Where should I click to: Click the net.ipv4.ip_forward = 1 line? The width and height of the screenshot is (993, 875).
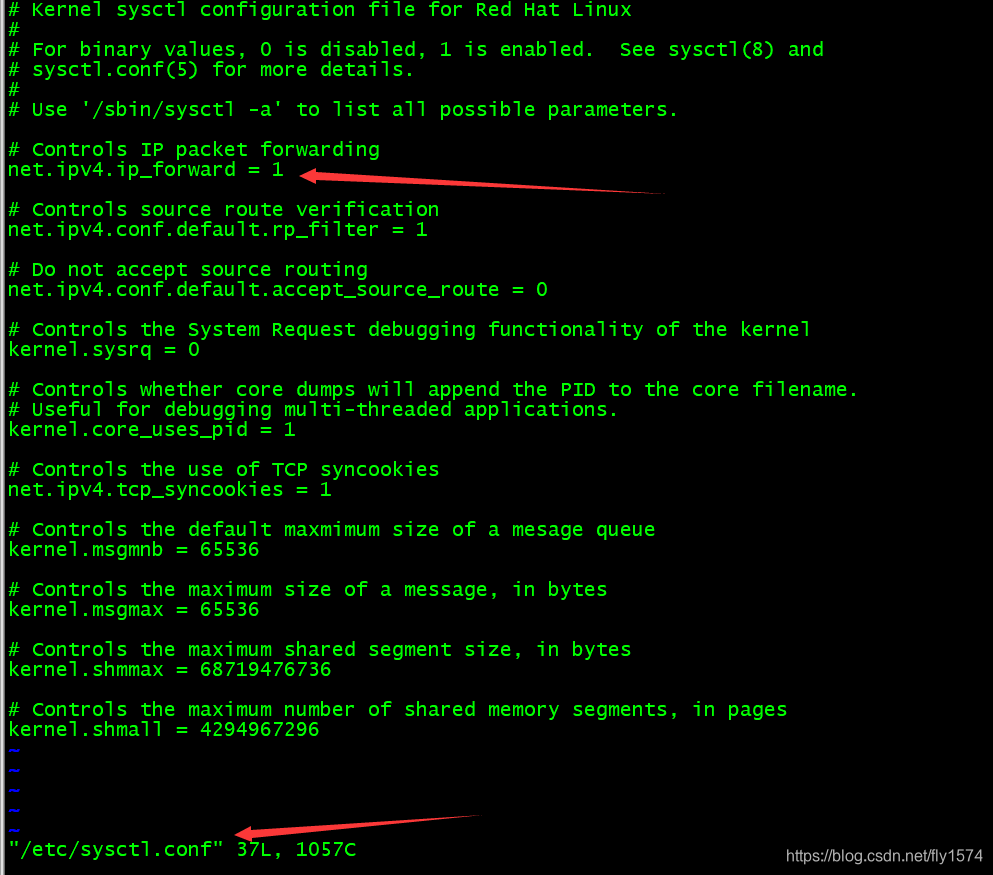tap(146, 170)
